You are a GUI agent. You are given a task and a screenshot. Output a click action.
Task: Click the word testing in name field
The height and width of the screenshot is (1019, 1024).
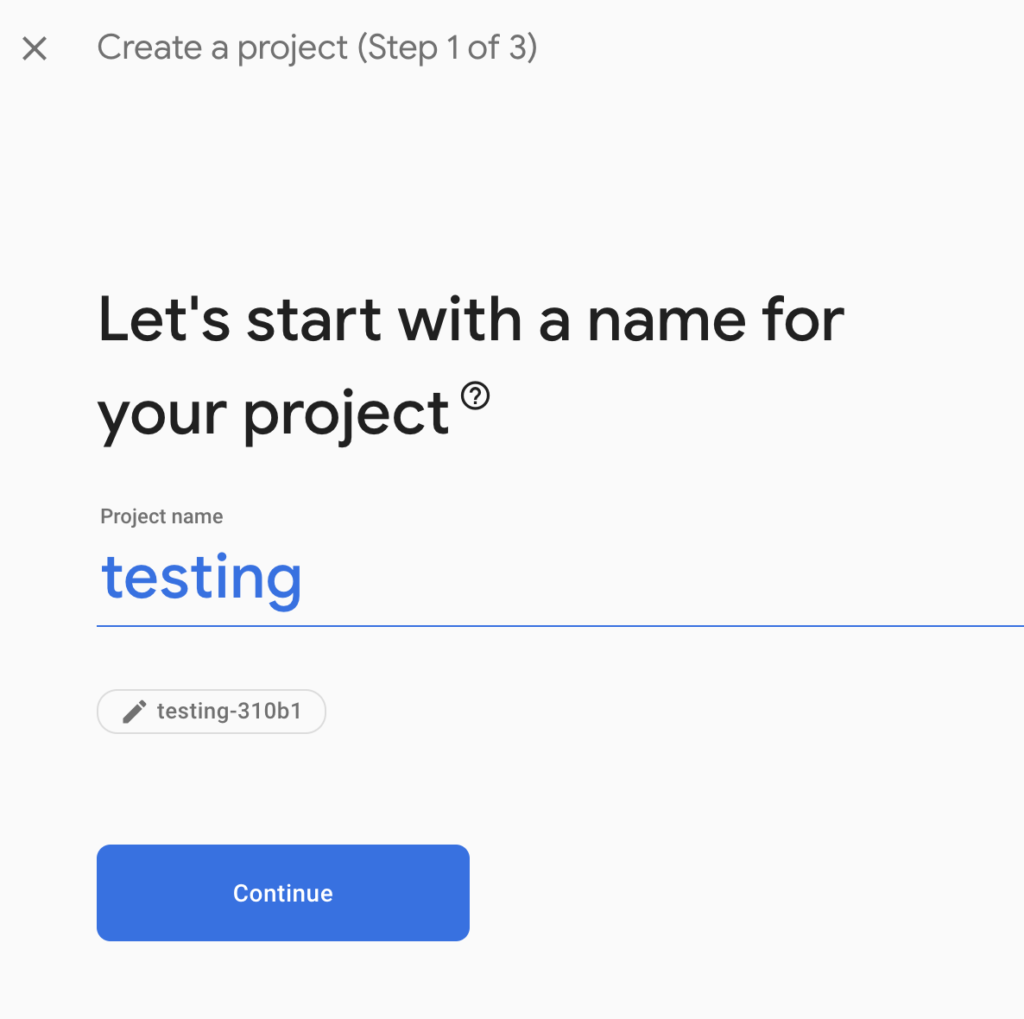point(201,579)
